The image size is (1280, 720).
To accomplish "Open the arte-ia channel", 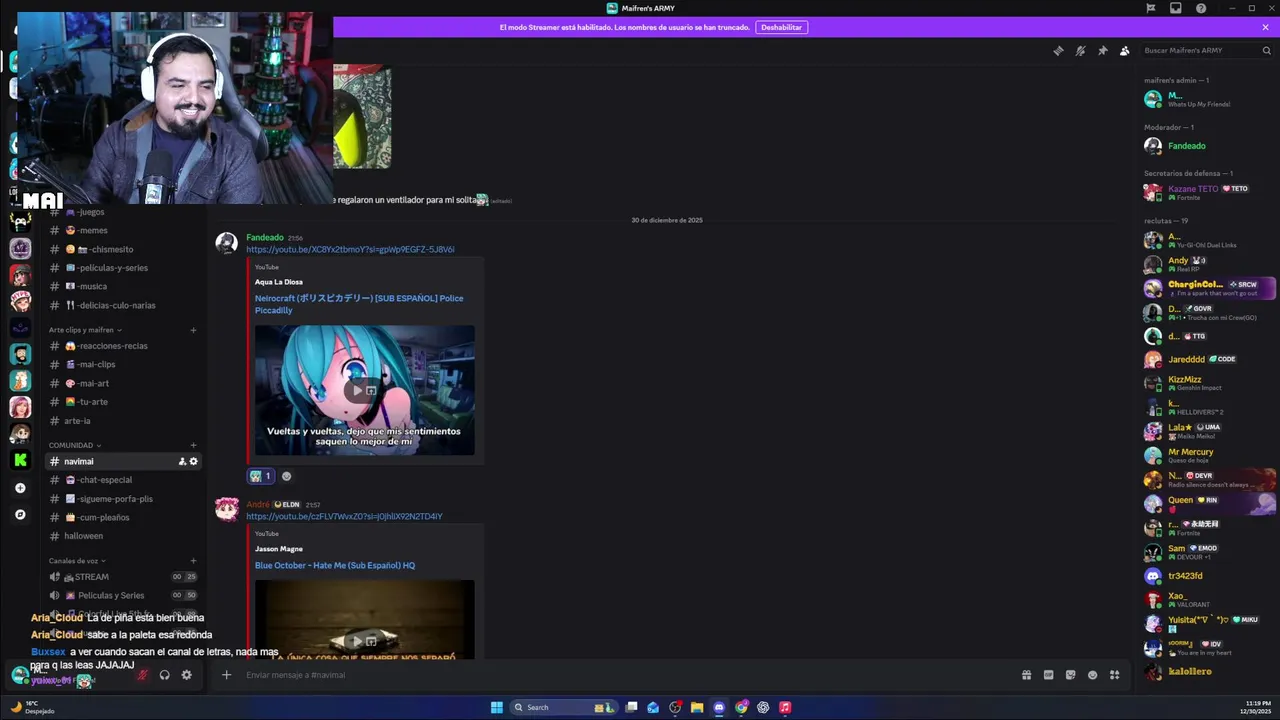I will [x=77, y=421].
